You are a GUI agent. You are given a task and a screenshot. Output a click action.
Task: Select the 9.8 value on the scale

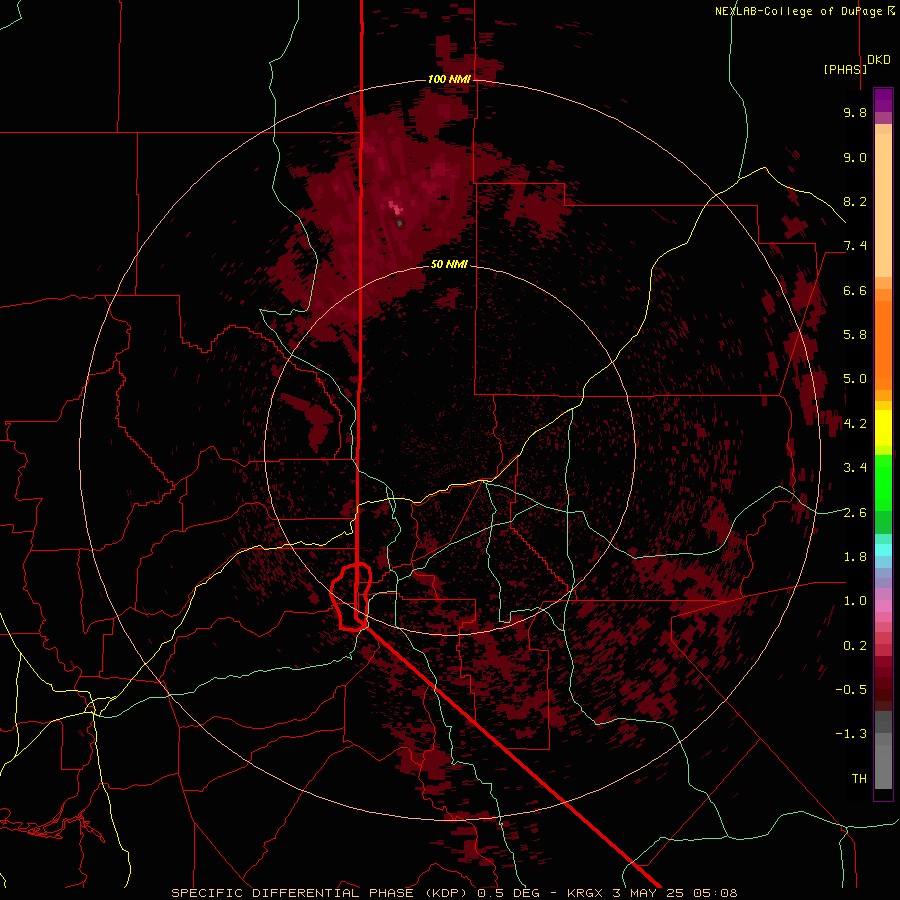(x=855, y=113)
